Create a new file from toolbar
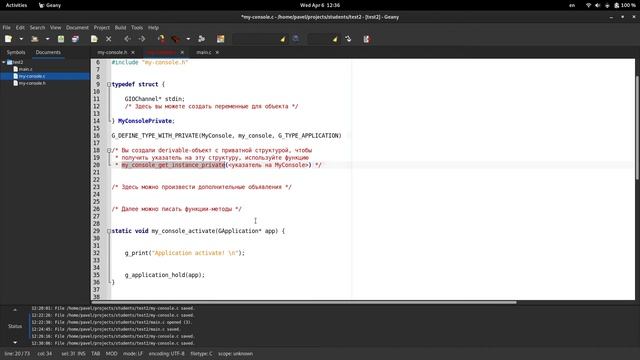 (9, 39)
